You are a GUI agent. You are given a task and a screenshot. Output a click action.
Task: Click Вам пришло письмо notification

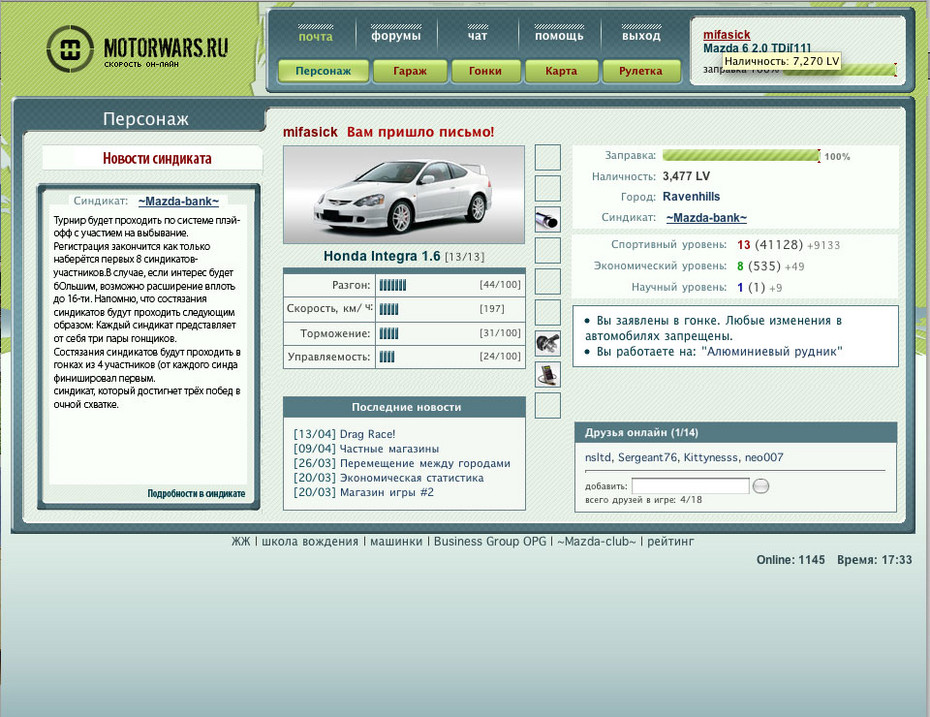coord(420,132)
